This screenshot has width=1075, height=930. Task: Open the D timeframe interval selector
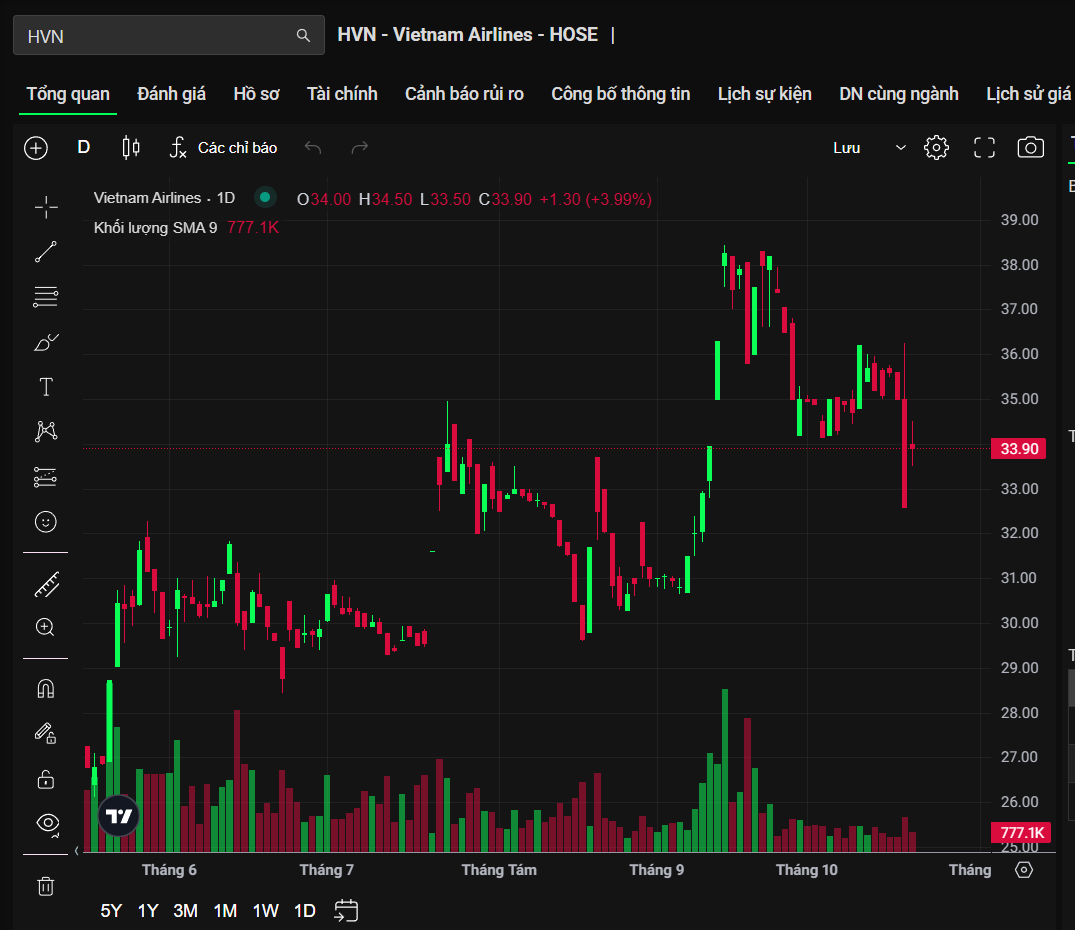pos(84,148)
